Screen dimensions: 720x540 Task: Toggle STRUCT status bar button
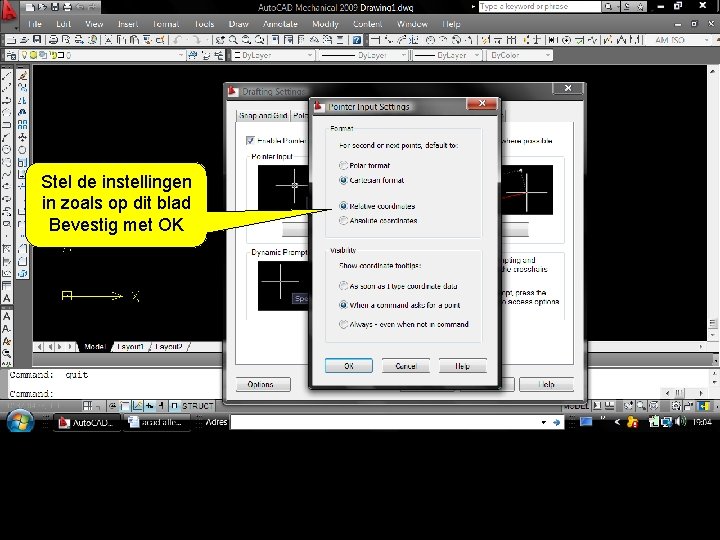point(197,406)
